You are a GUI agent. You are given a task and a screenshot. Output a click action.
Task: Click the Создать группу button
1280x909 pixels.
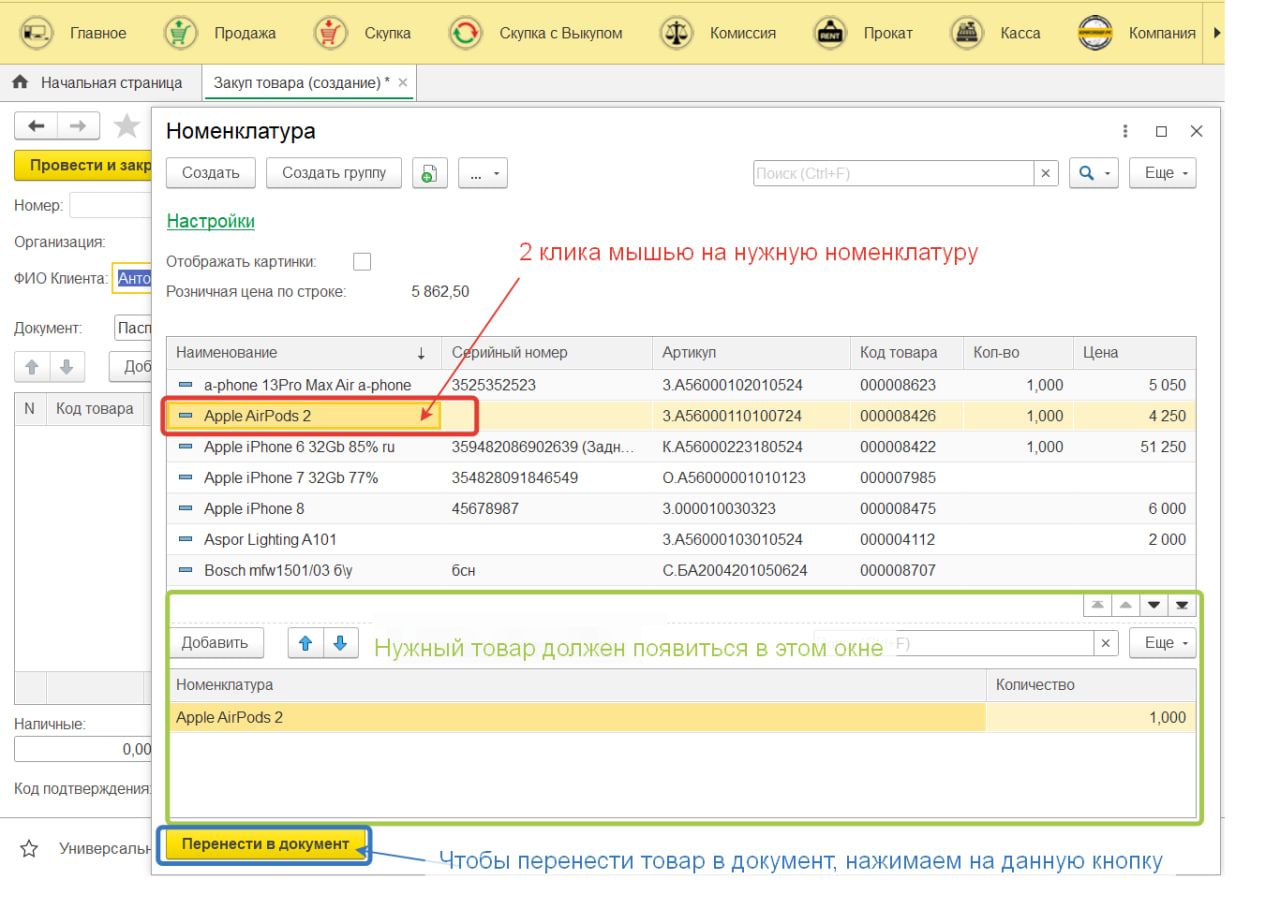334,173
